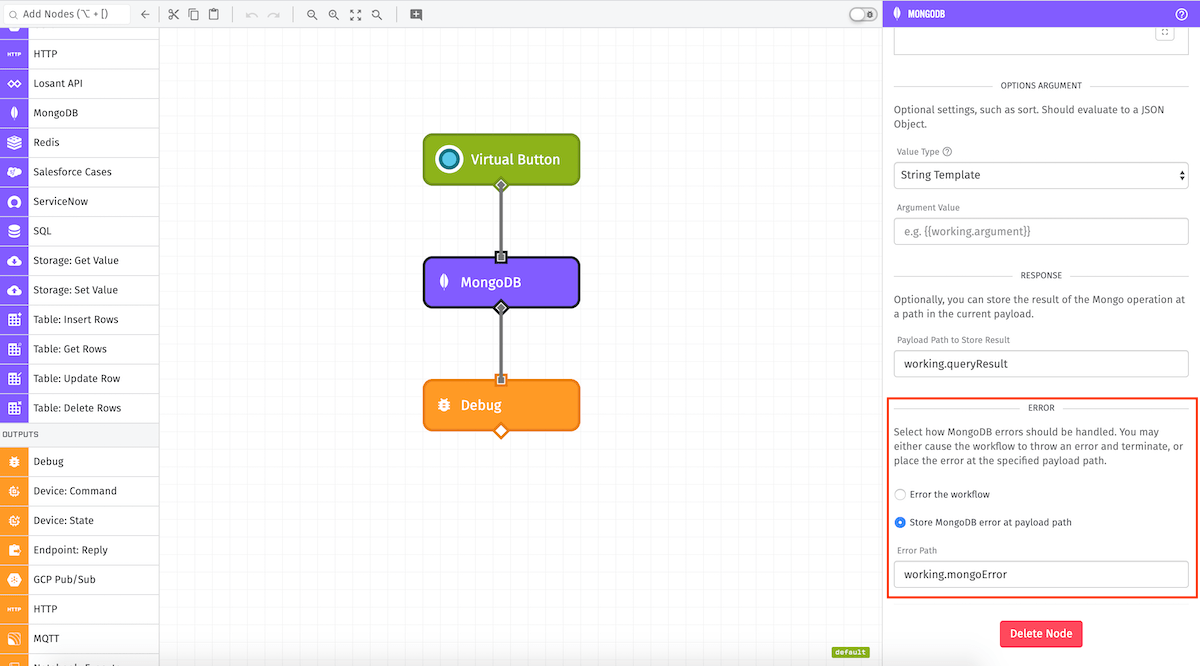This screenshot has height=666, width=1200.
Task: Select the Table: Insert Rows node
Action: pos(80,319)
